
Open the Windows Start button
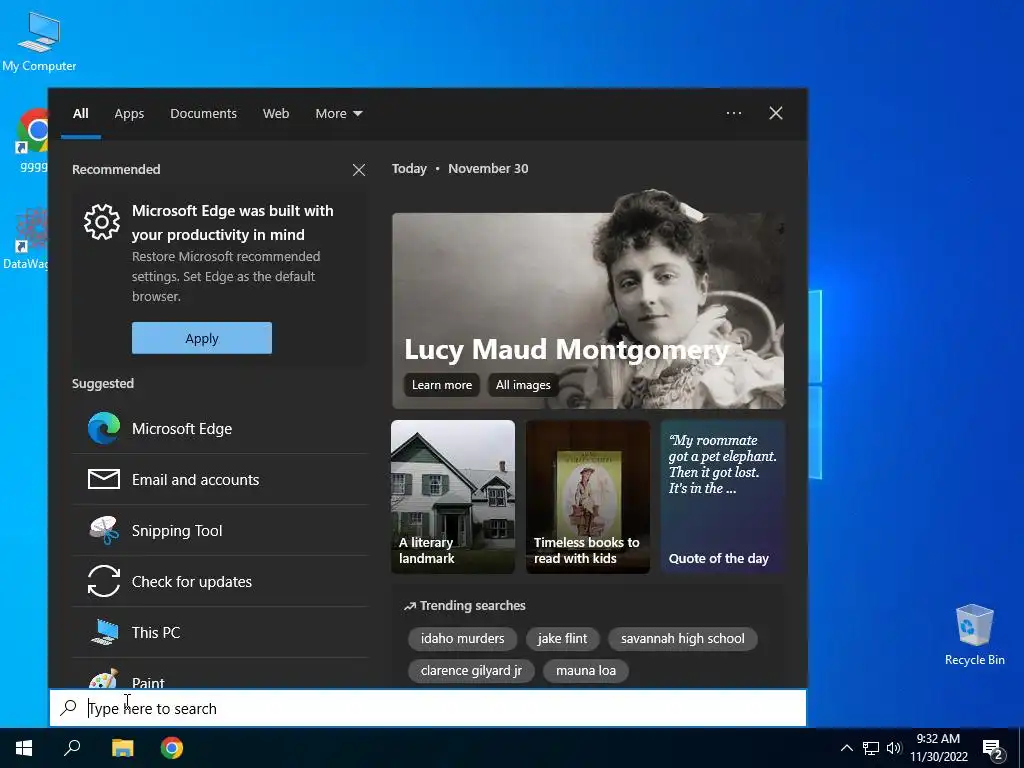pyautogui.click(x=24, y=748)
